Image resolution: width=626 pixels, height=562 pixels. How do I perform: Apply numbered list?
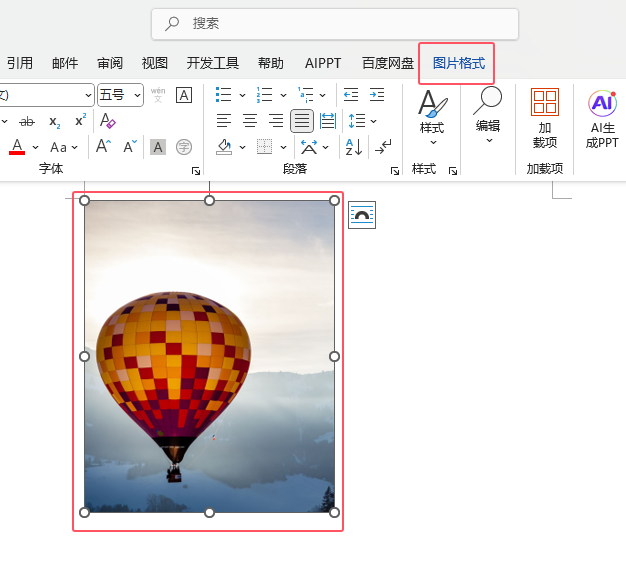tap(264, 95)
